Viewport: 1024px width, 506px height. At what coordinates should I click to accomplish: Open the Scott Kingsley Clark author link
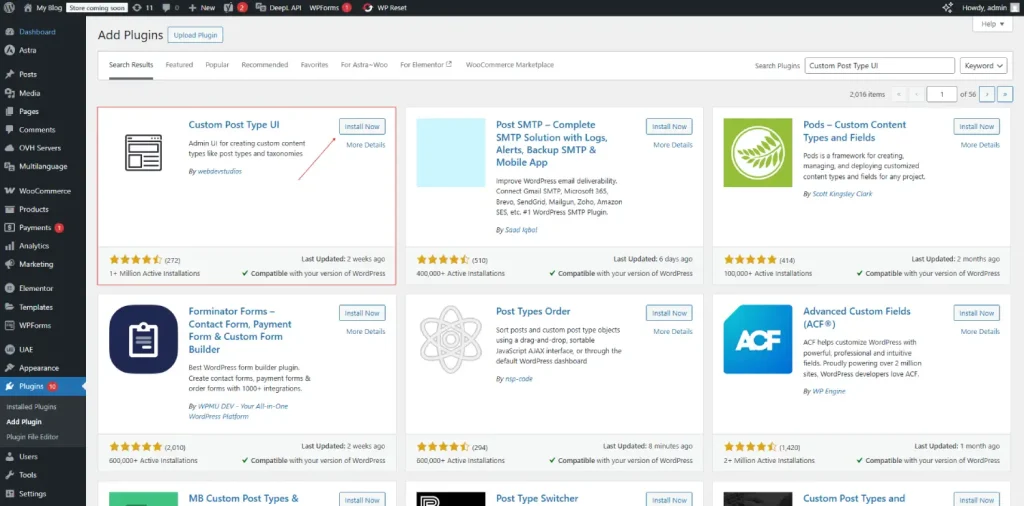(x=842, y=194)
